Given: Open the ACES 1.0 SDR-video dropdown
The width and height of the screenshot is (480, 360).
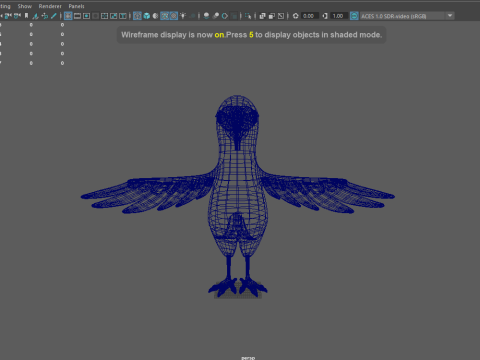Looking at the screenshot, I should (x=407, y=16).
